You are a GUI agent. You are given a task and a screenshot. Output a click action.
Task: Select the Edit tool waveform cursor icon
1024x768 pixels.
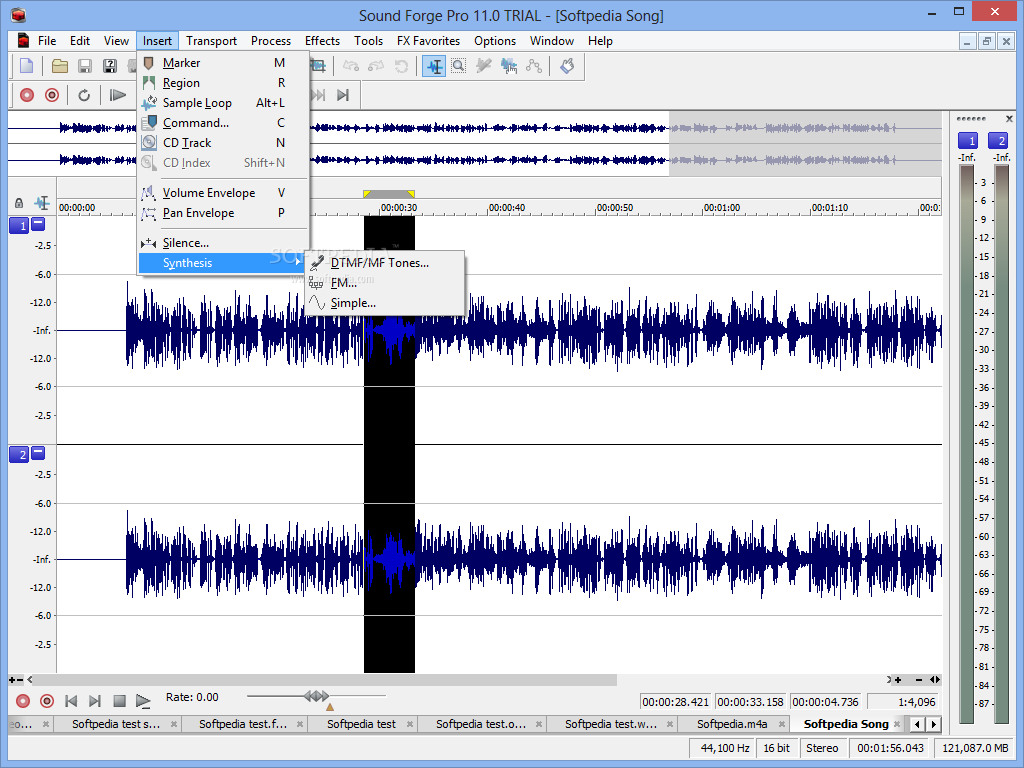(x=434, y=66)
